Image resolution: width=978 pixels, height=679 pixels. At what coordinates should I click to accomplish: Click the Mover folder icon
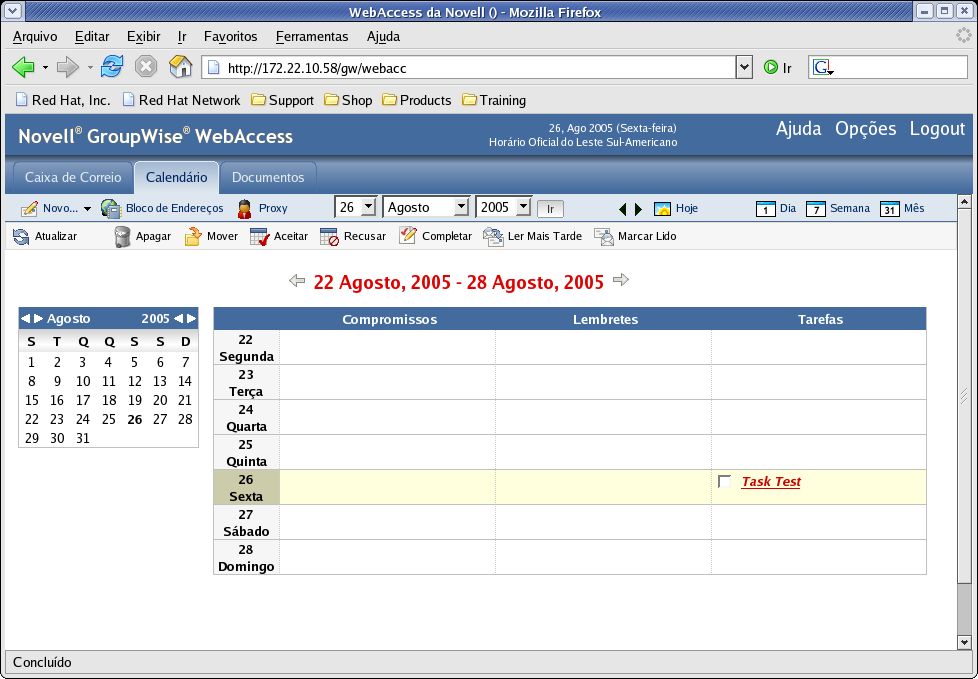(193, 236)
